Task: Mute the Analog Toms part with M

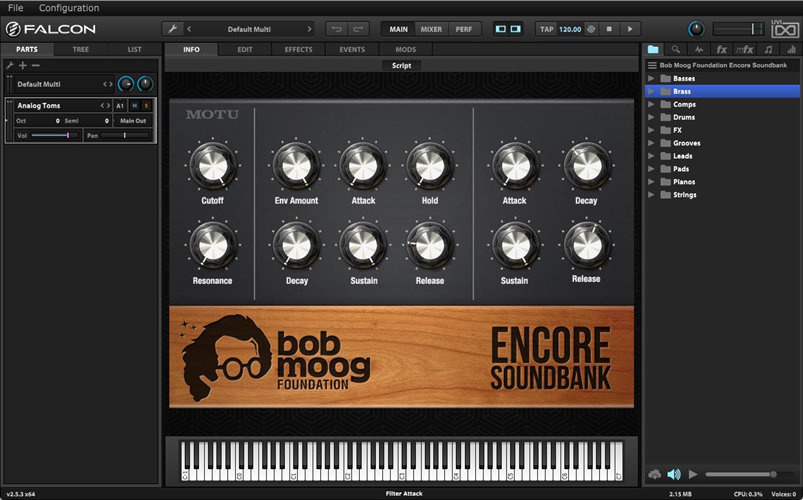Action: [x=135, y=106]
